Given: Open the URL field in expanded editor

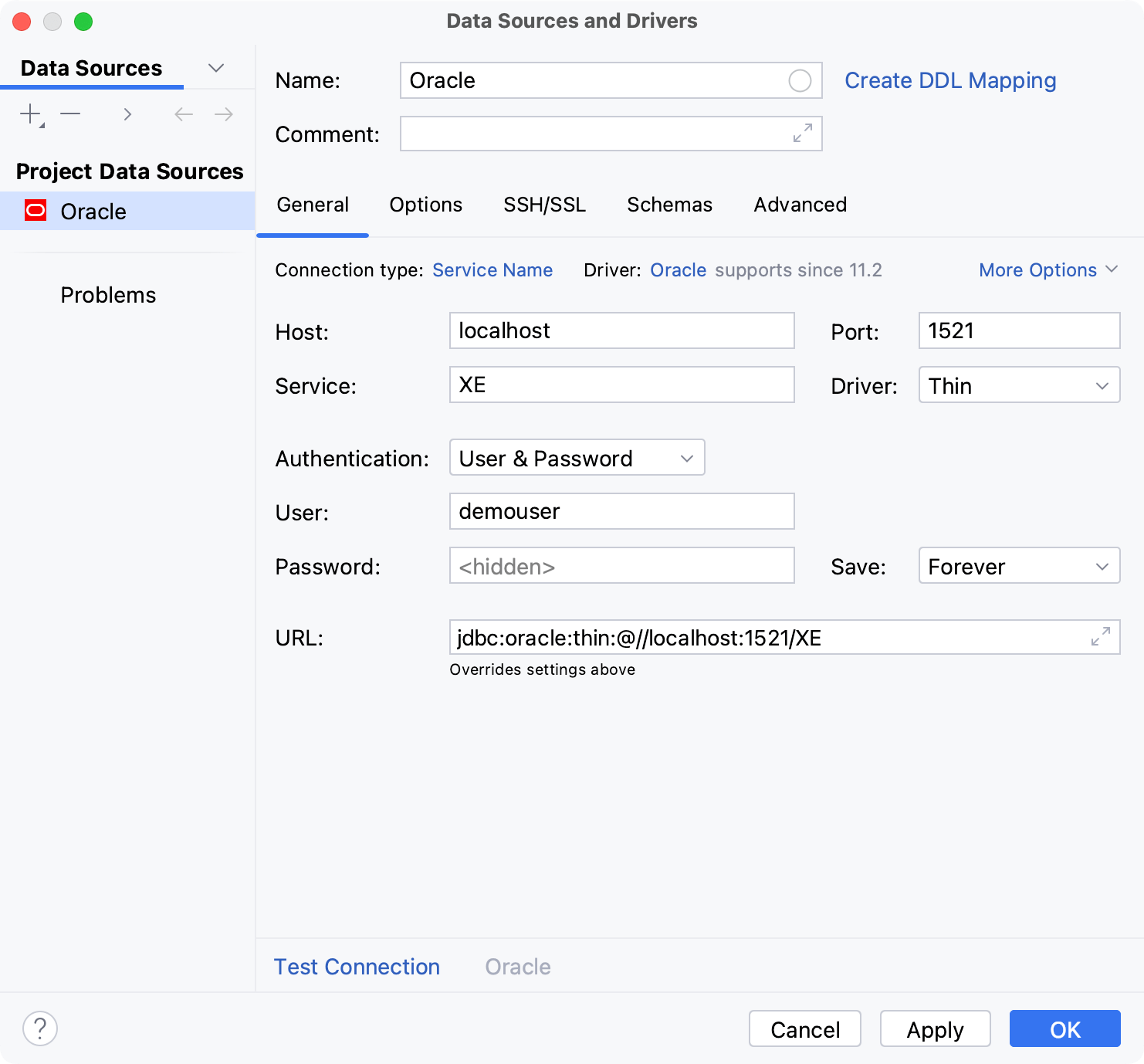Looking at the screenshot, I should tap(1102, 637).
